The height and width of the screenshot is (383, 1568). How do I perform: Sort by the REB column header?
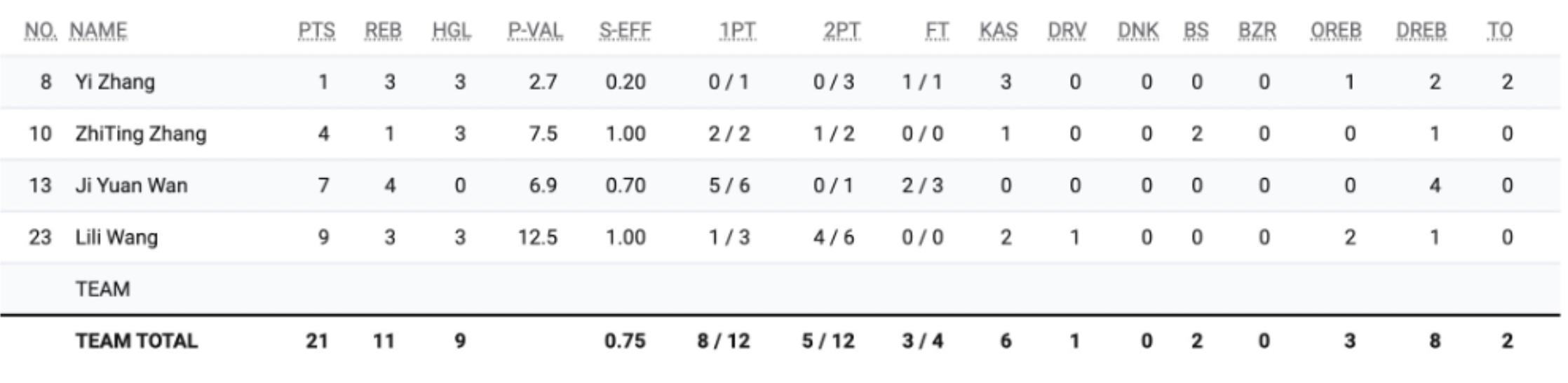click(383, 31)
